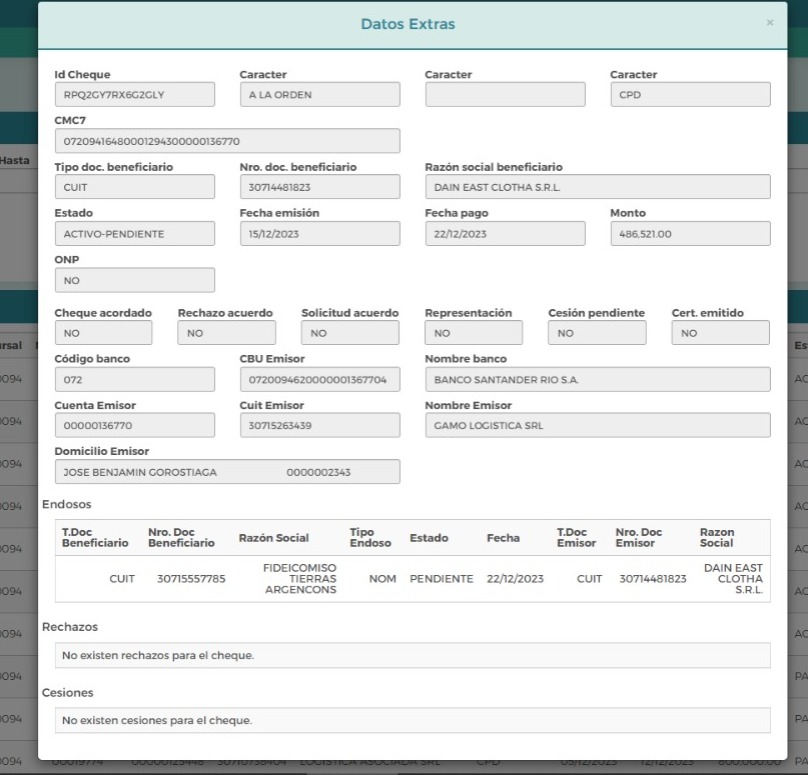Click the empty Caracter field

click(x=505, y=94)
